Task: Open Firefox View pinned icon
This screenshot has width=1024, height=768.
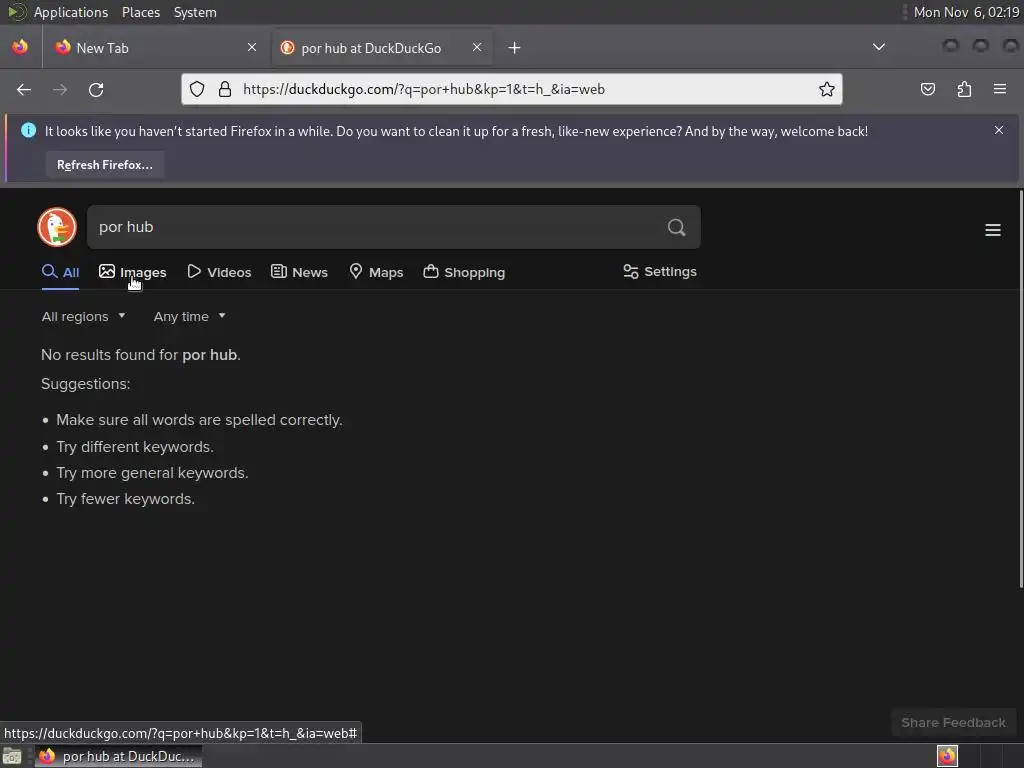Action: tap(20, 48)
